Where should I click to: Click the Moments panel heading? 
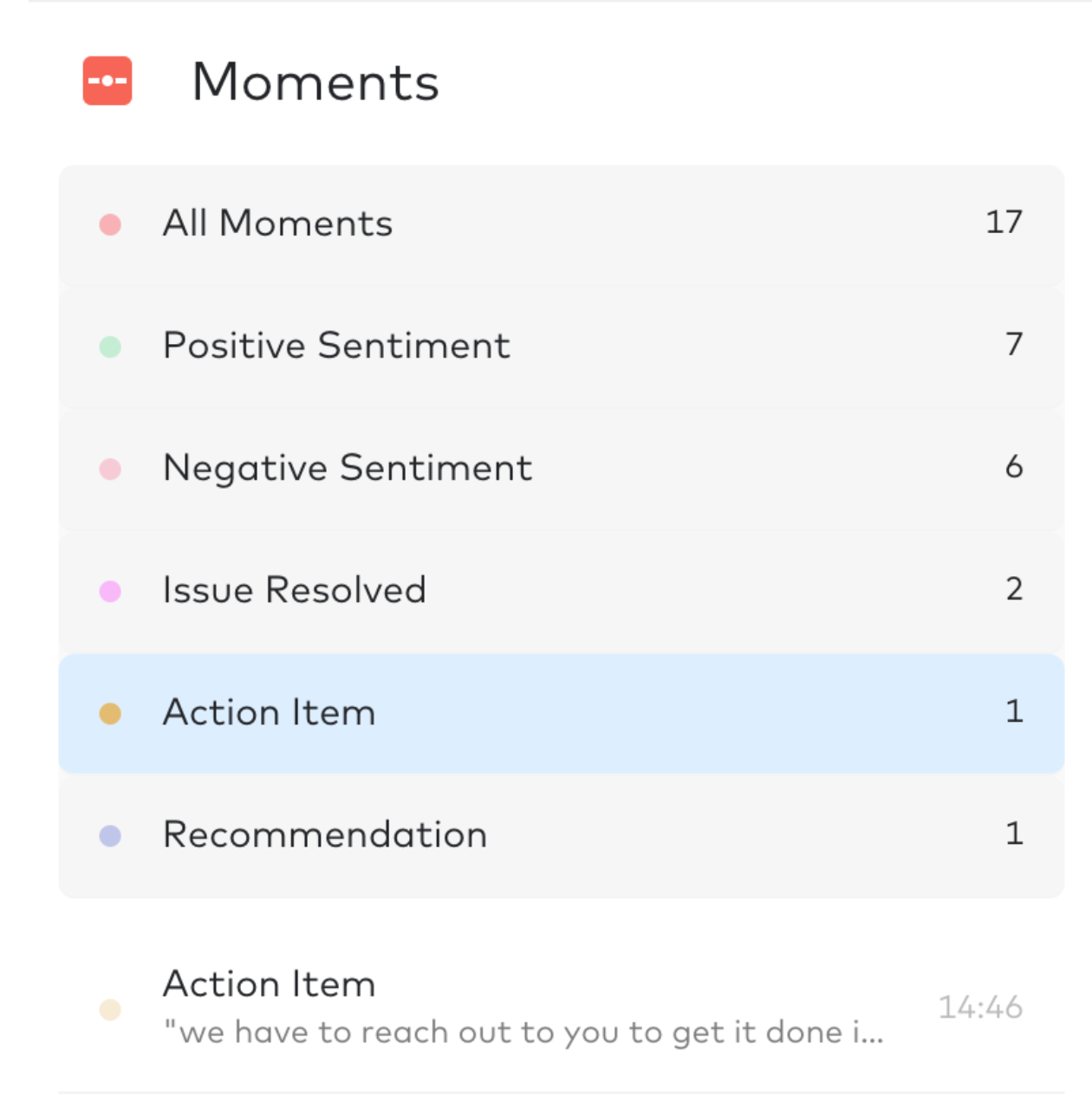[x=315, y=82]
